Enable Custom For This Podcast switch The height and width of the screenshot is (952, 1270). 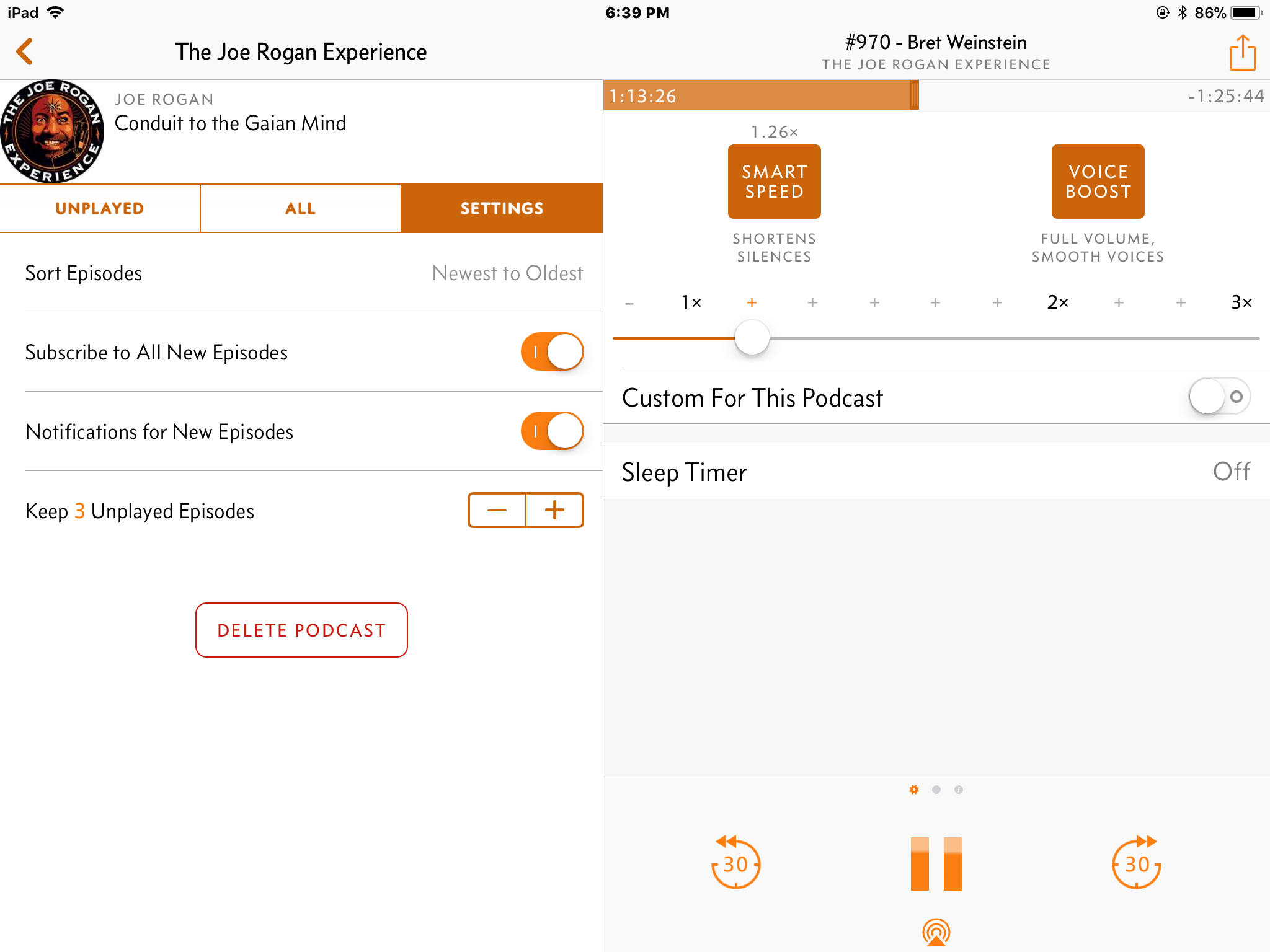[1219, 397]
